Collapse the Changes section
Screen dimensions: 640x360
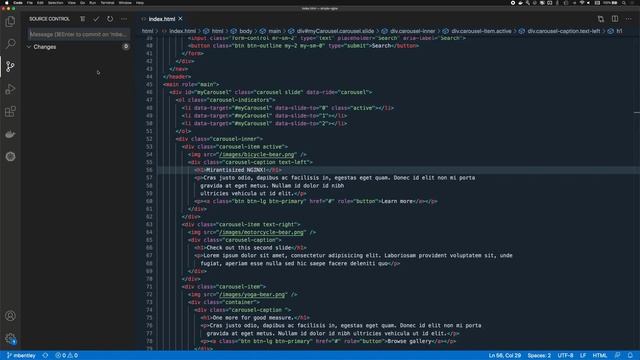[x=29, y=47]
